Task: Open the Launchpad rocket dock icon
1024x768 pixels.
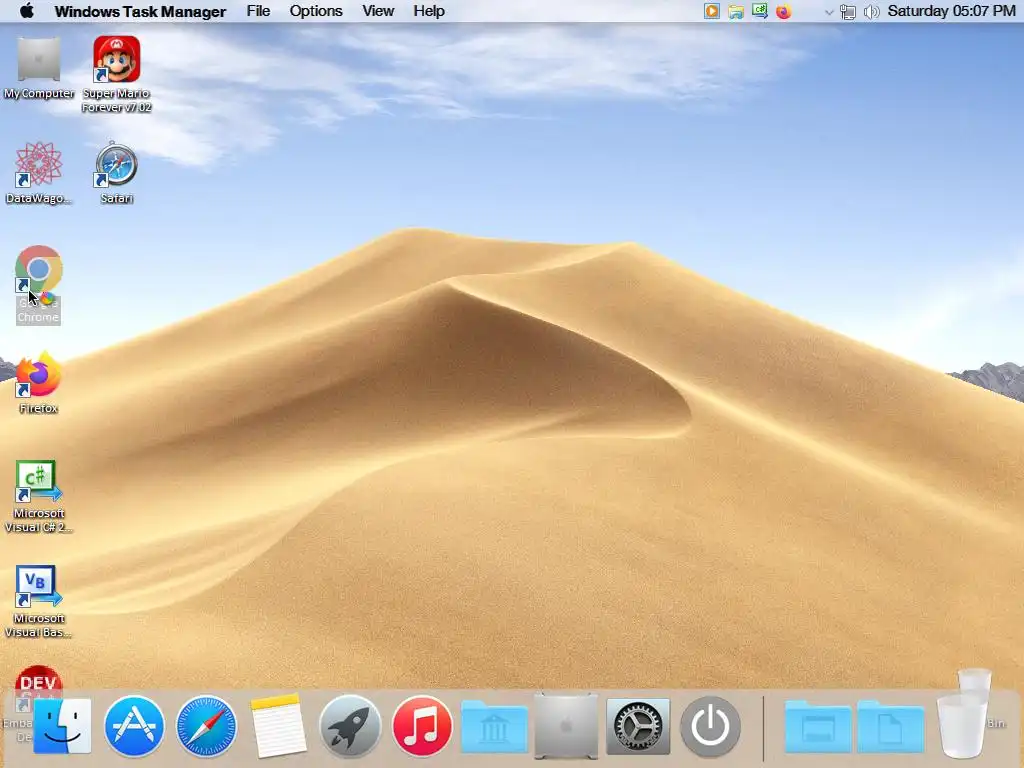Action: click(350, 726)
